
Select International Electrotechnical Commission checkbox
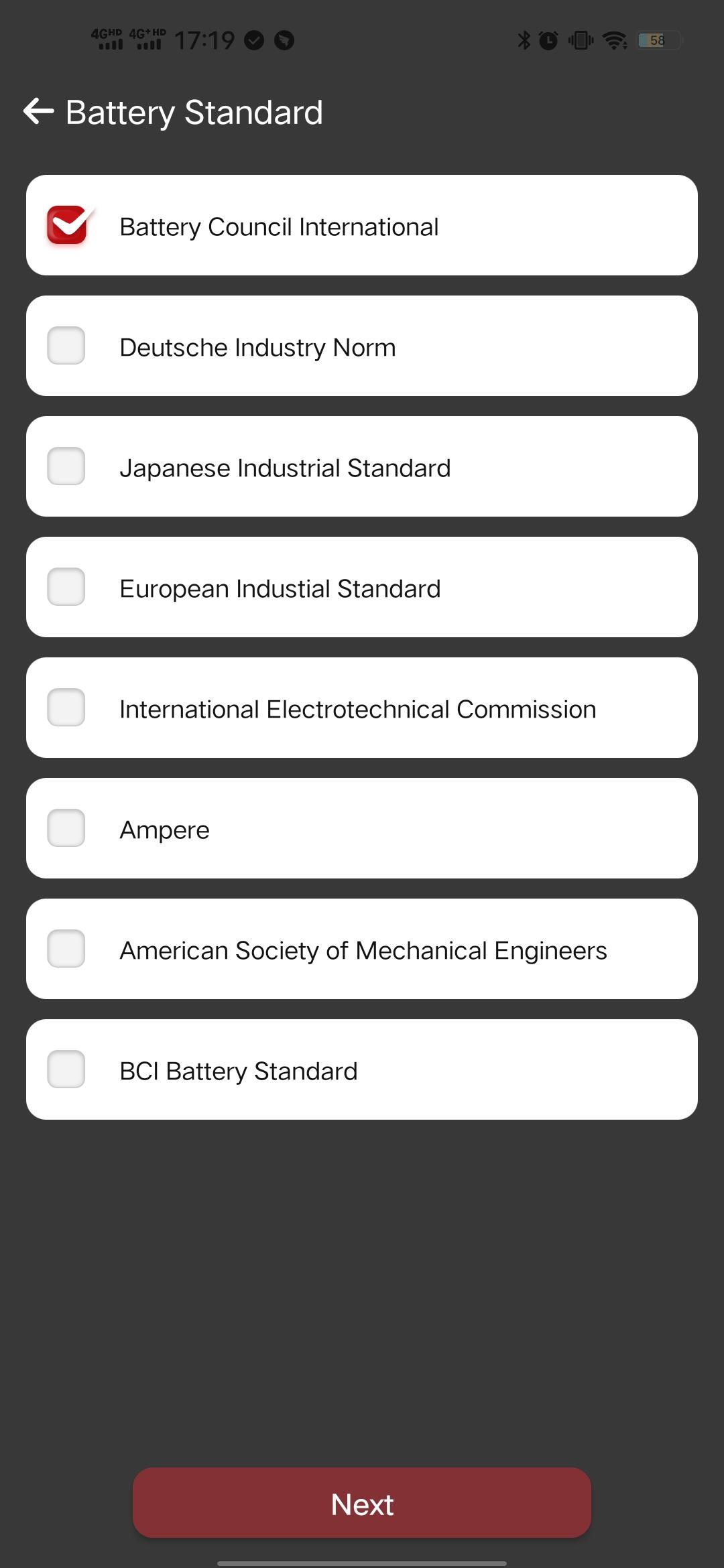[x=66, y=708]
